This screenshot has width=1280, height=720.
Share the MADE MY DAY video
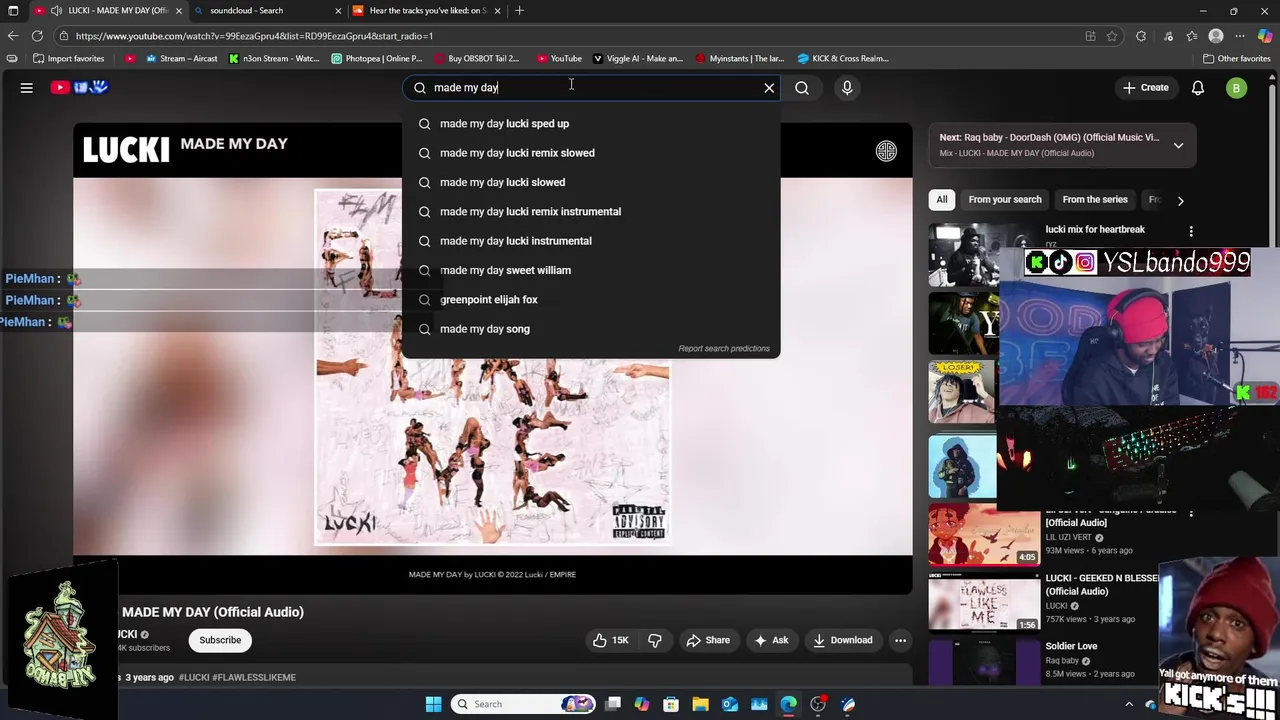[707, 640]
